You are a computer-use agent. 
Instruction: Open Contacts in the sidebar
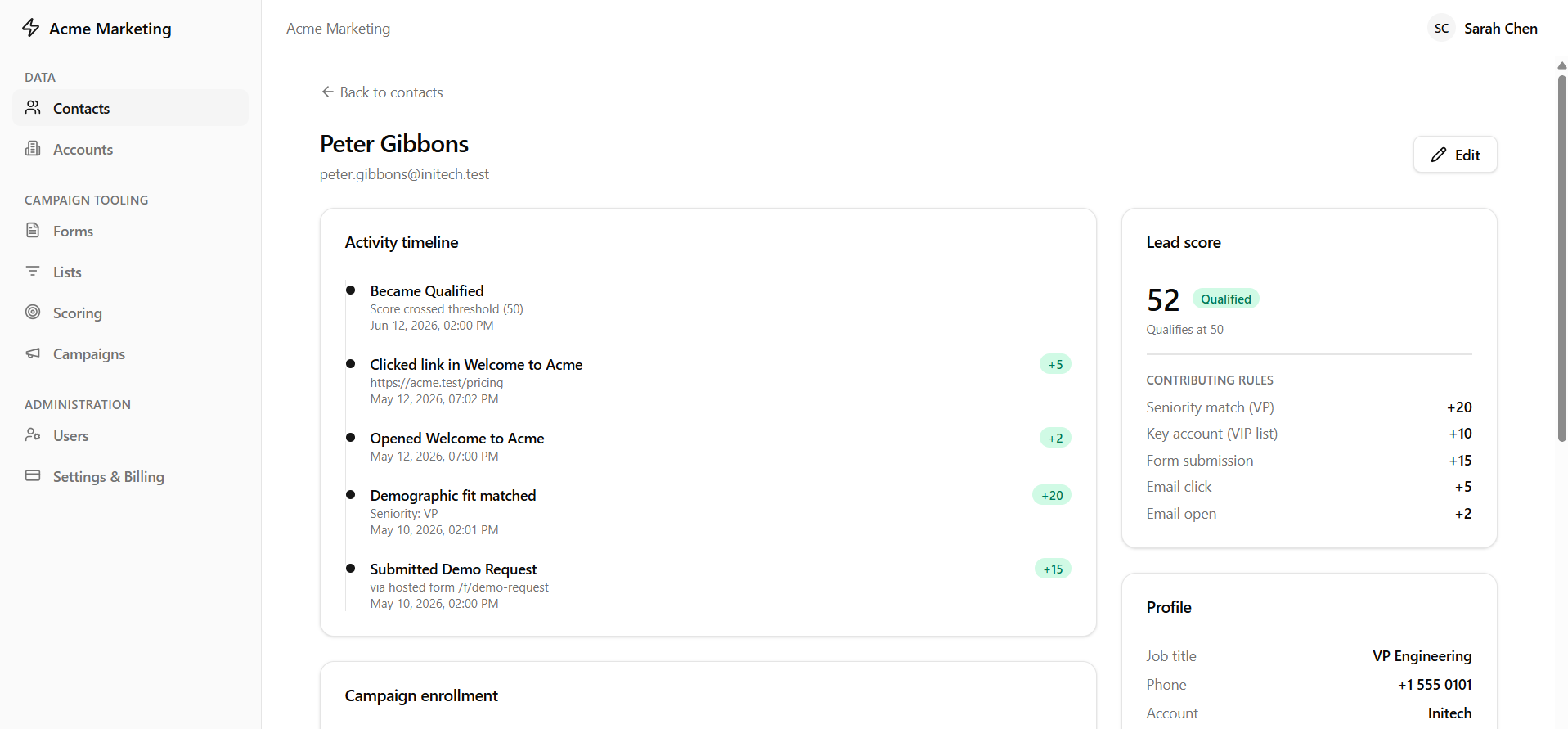coord(131,108)
